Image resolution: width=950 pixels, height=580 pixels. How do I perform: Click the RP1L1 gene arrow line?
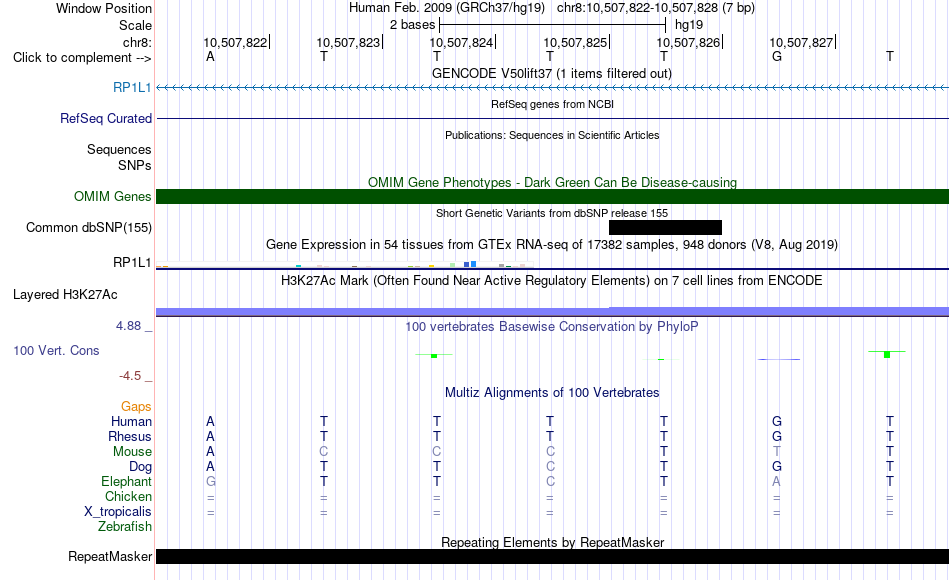(553, 88)
